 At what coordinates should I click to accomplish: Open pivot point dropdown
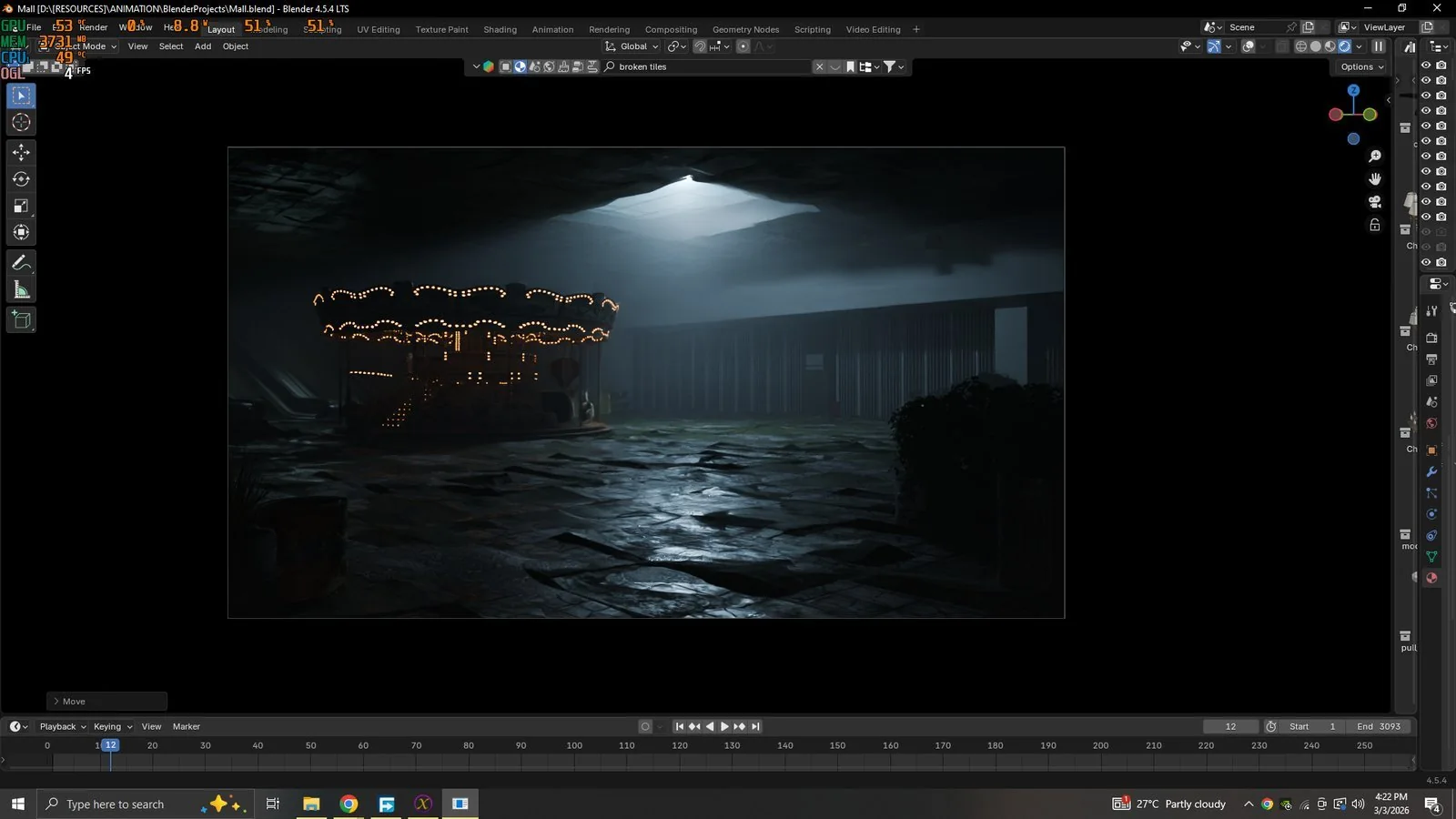[x=676, y=46]
